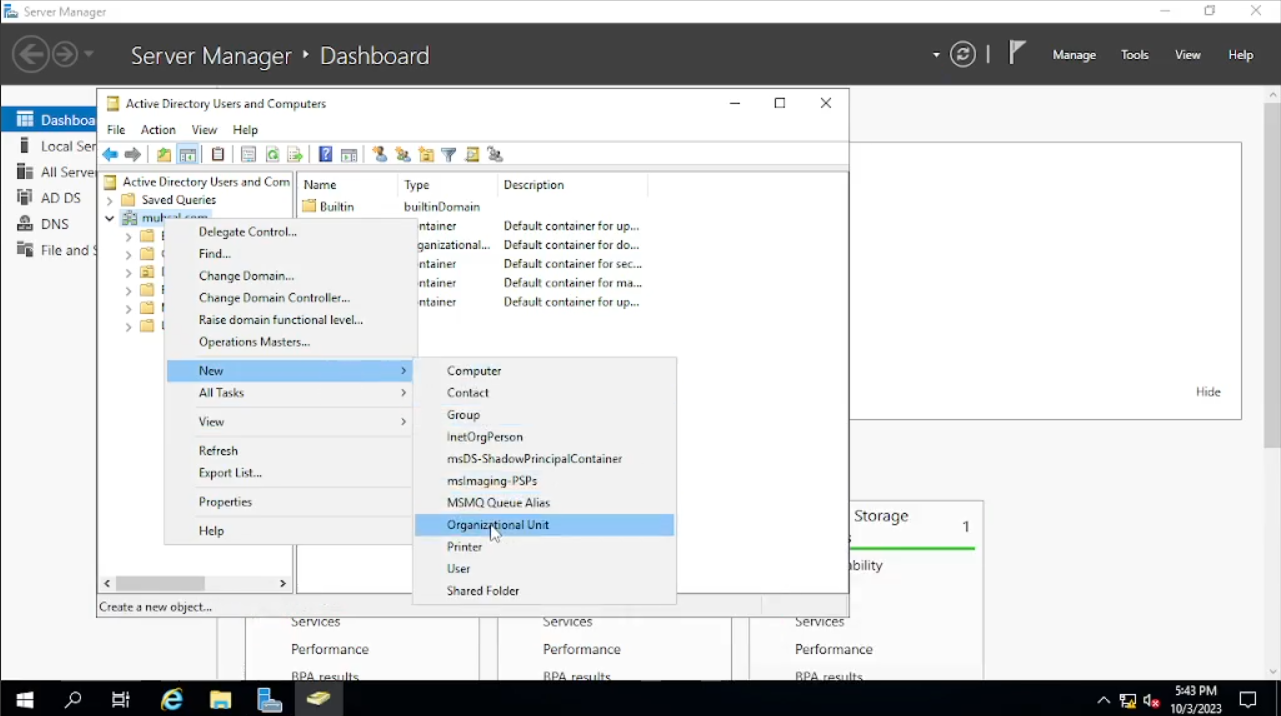Launch Internet Explorer from the taskbar
Screen dimensions: 1281x716
tap(172, 700)
